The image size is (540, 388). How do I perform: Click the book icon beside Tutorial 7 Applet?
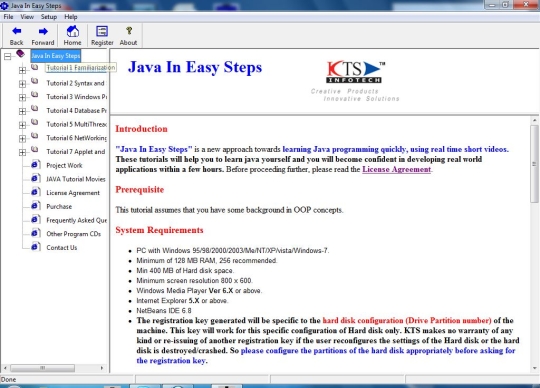pyautogui.click(x=34, y=149)
